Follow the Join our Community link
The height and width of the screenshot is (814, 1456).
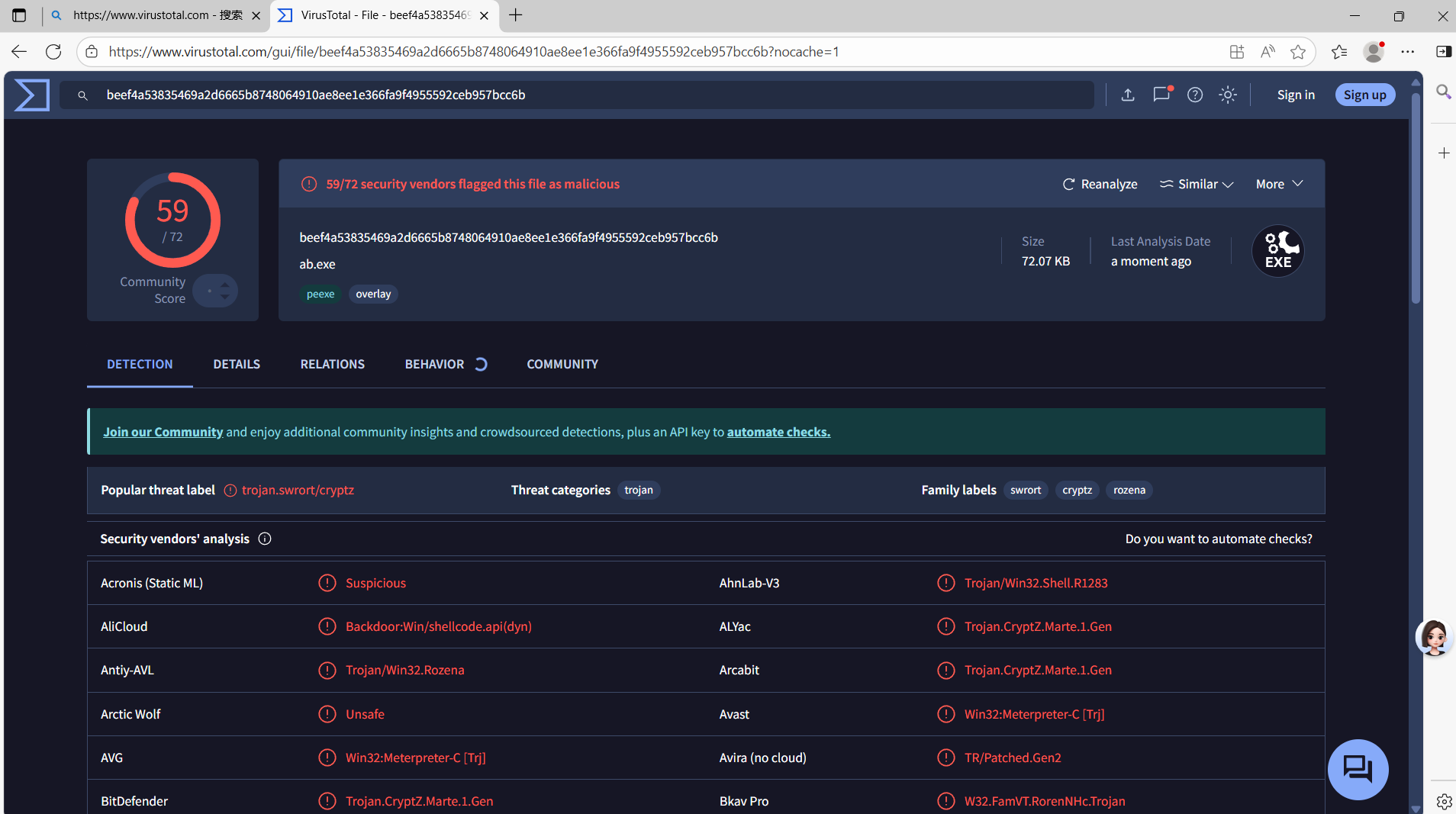(x=163, y=432)
